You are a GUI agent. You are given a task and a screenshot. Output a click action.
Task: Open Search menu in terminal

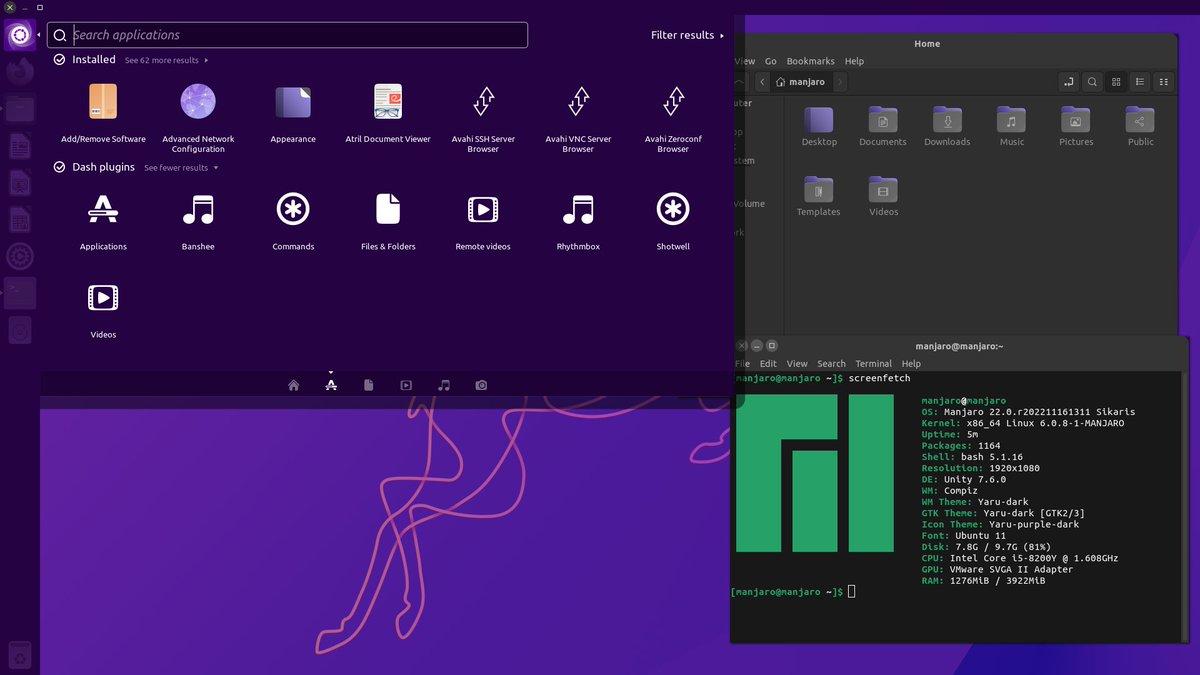tap(831, 364)
